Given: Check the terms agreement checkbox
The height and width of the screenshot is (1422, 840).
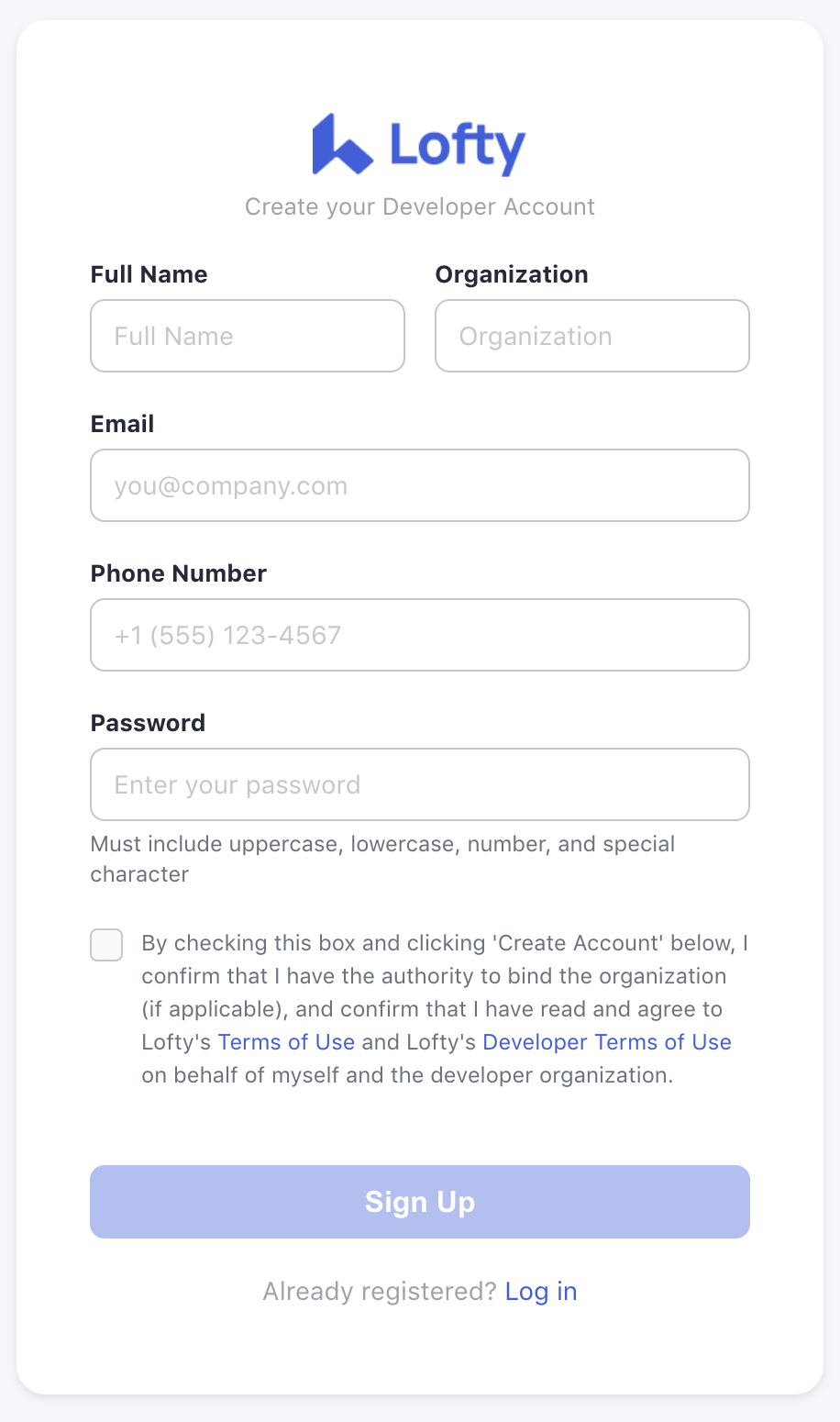Looking at the screenshot, I should click(x=106, y=945).
